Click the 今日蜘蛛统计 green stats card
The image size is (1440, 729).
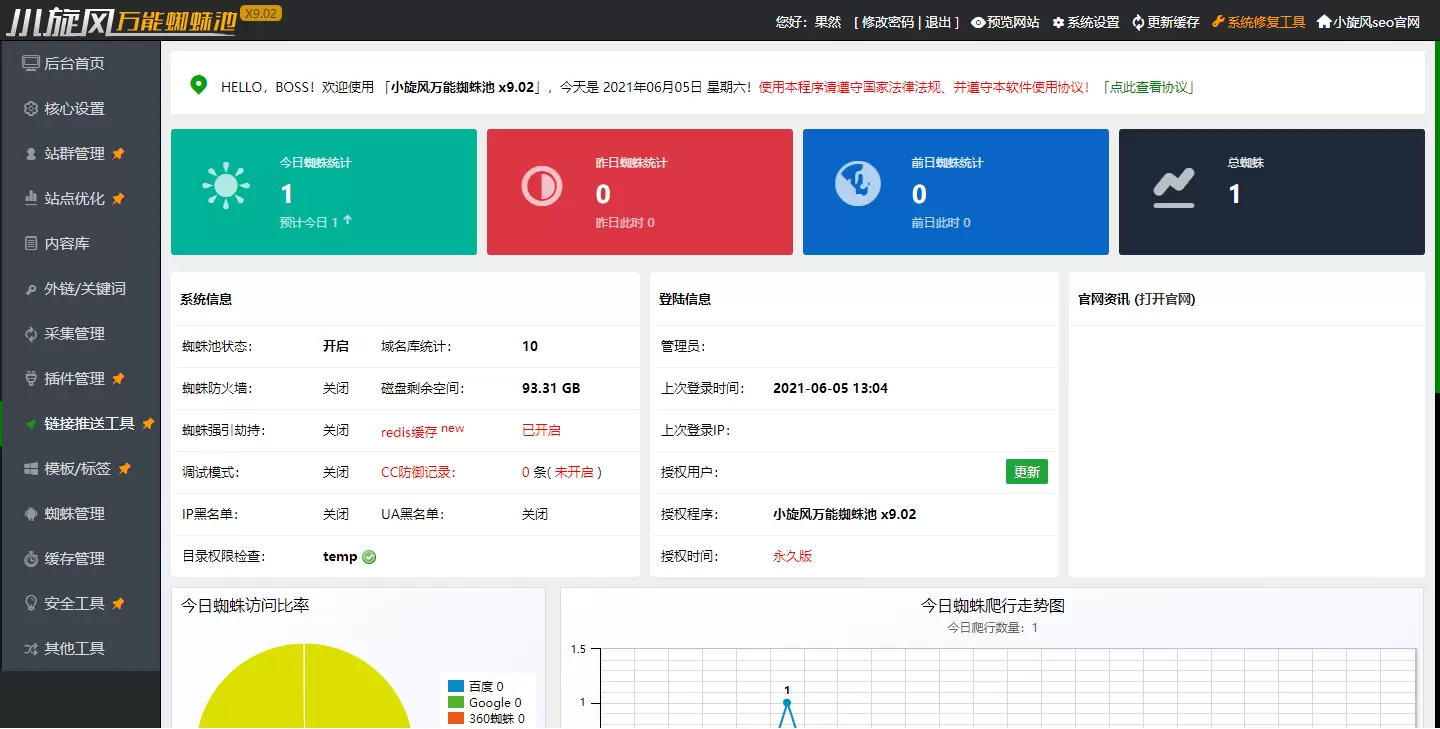pos(322,191)
